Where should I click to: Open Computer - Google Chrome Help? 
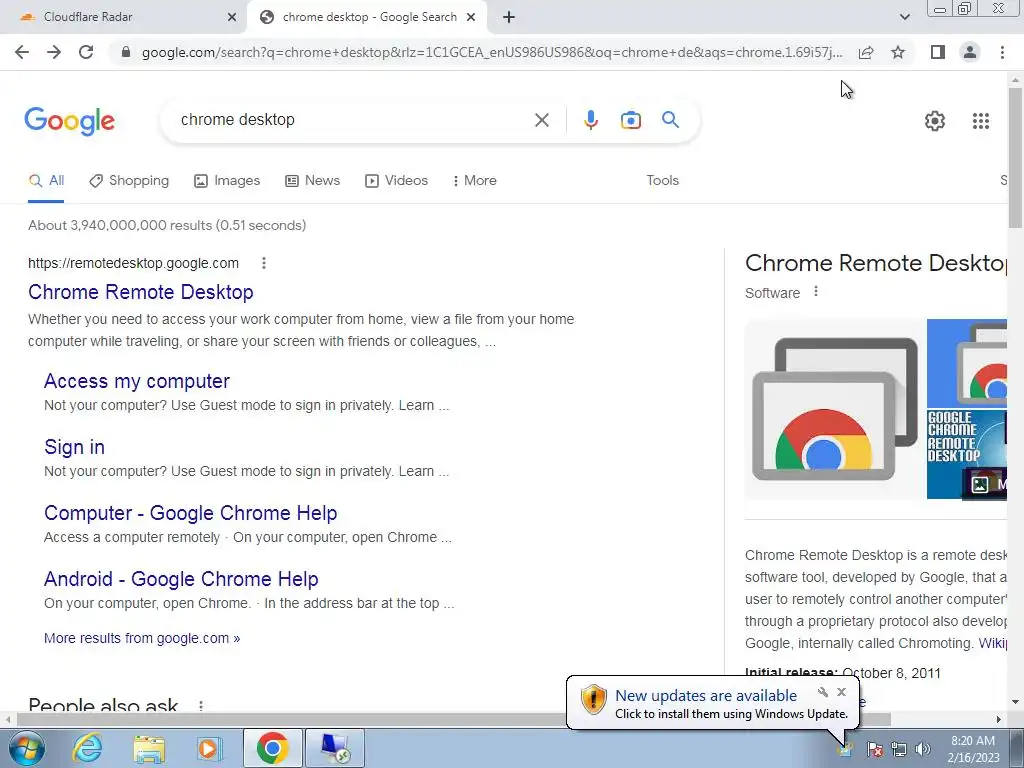click(x=191, y=513)
